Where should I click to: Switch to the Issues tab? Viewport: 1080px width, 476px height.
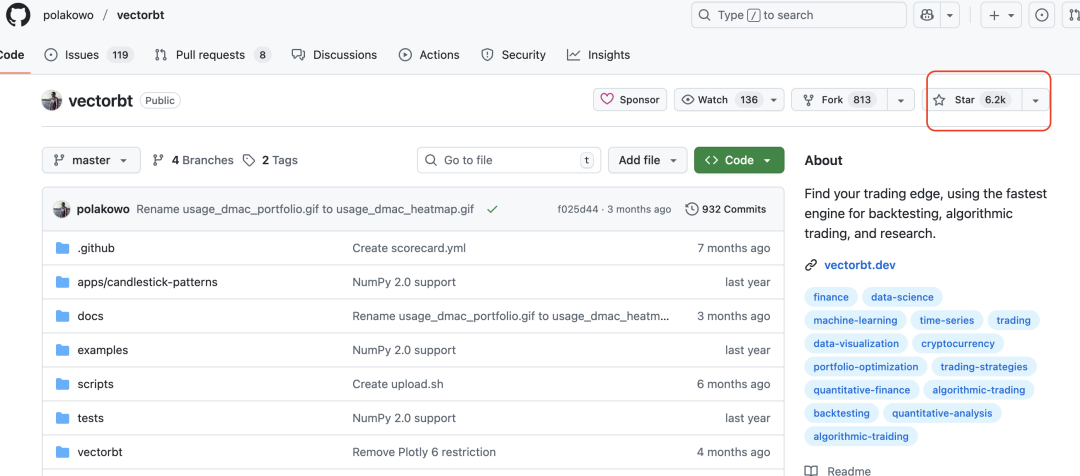coord(89,55)
